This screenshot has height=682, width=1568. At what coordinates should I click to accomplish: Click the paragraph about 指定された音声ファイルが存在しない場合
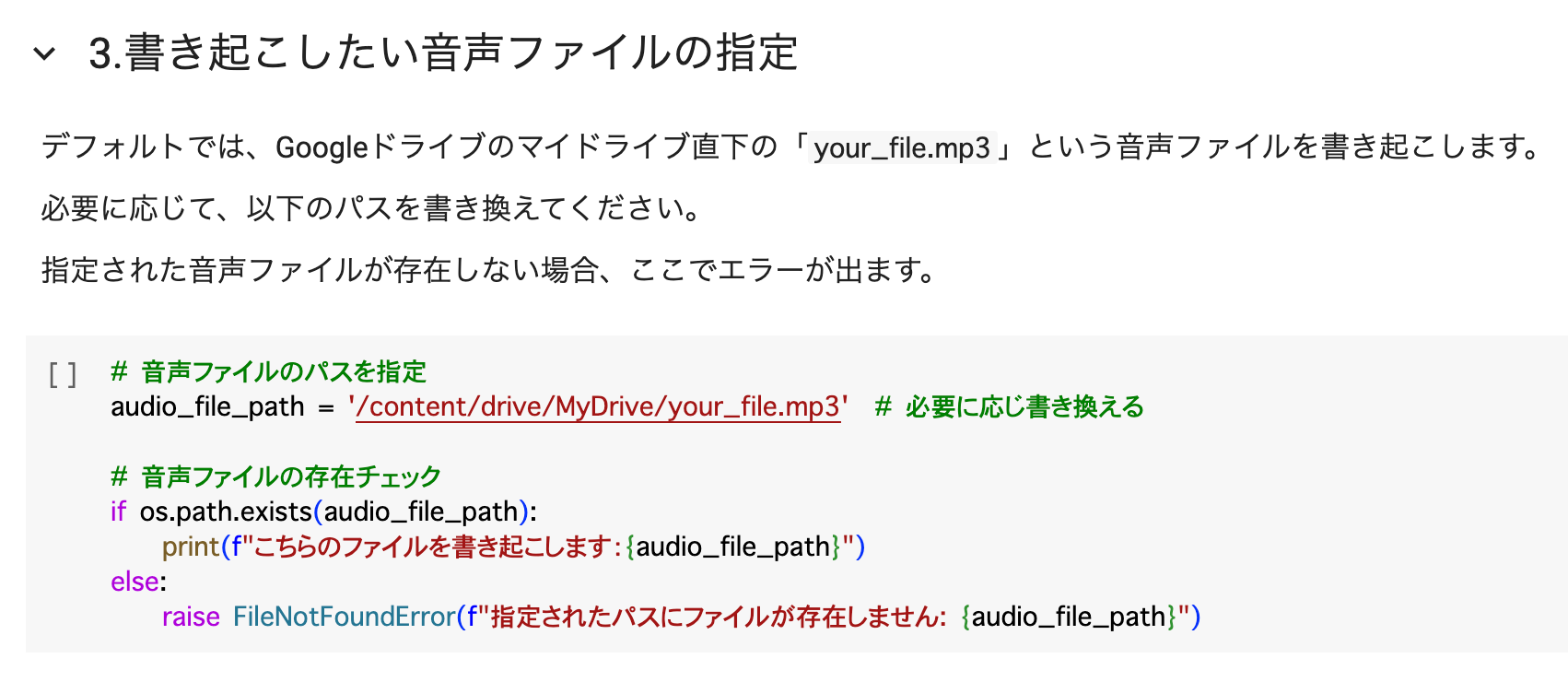coord(488,271)
